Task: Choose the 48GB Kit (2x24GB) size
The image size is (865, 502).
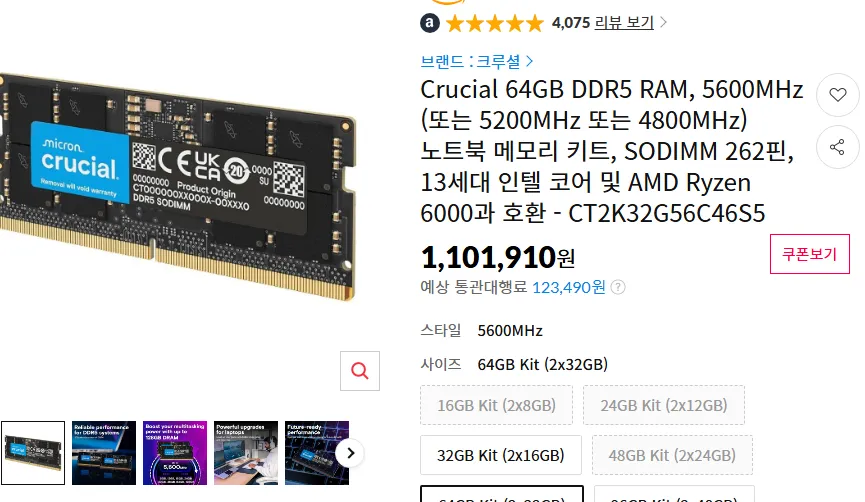Action: (672, 455)
